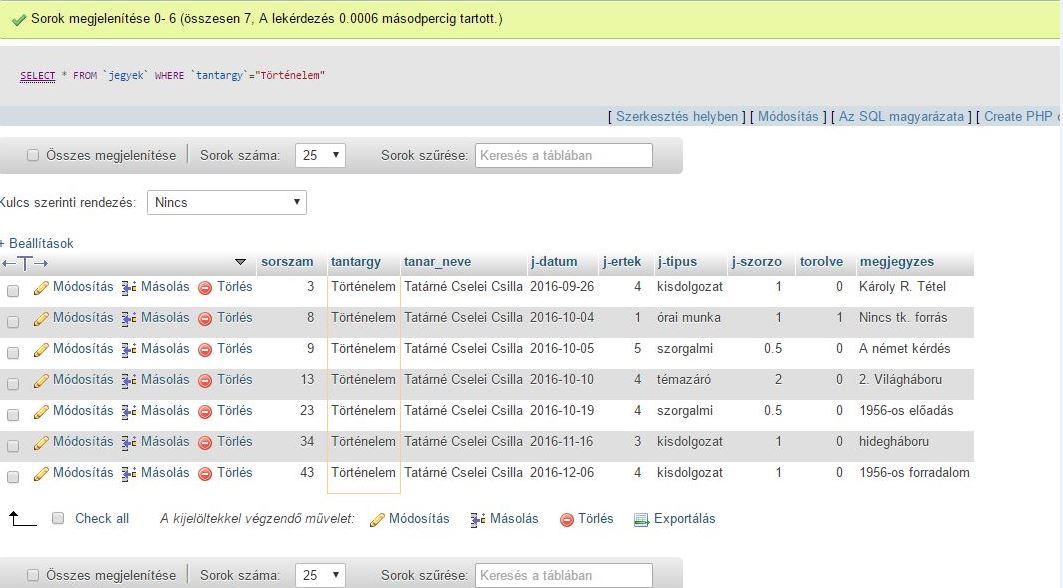Sort by the tanar_neve column header
The image size is (1063, 588).
tap(437, 262)
